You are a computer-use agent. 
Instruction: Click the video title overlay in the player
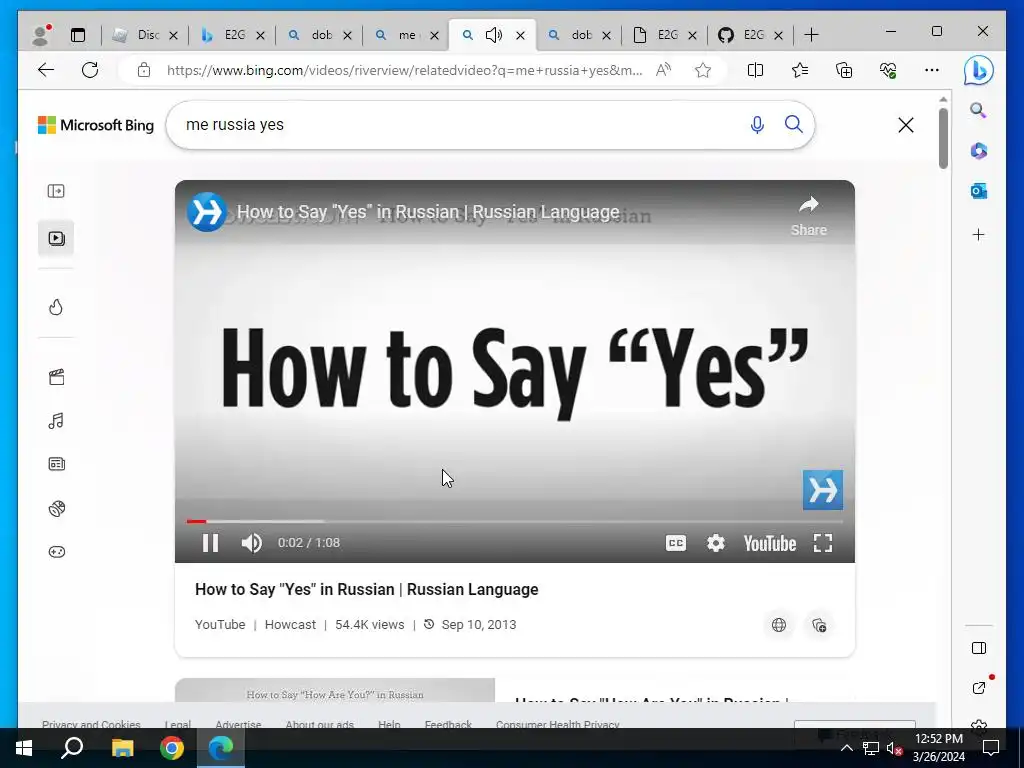(428, 212)
